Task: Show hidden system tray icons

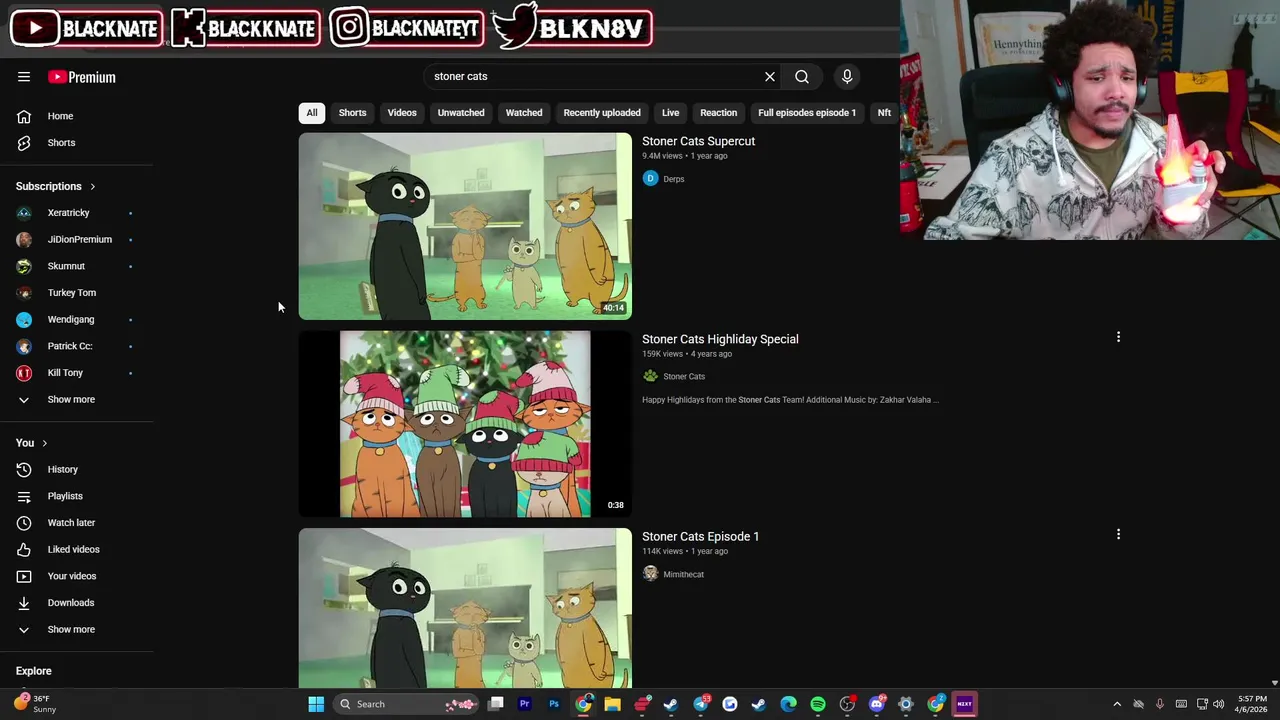Action: point(1117,704)
